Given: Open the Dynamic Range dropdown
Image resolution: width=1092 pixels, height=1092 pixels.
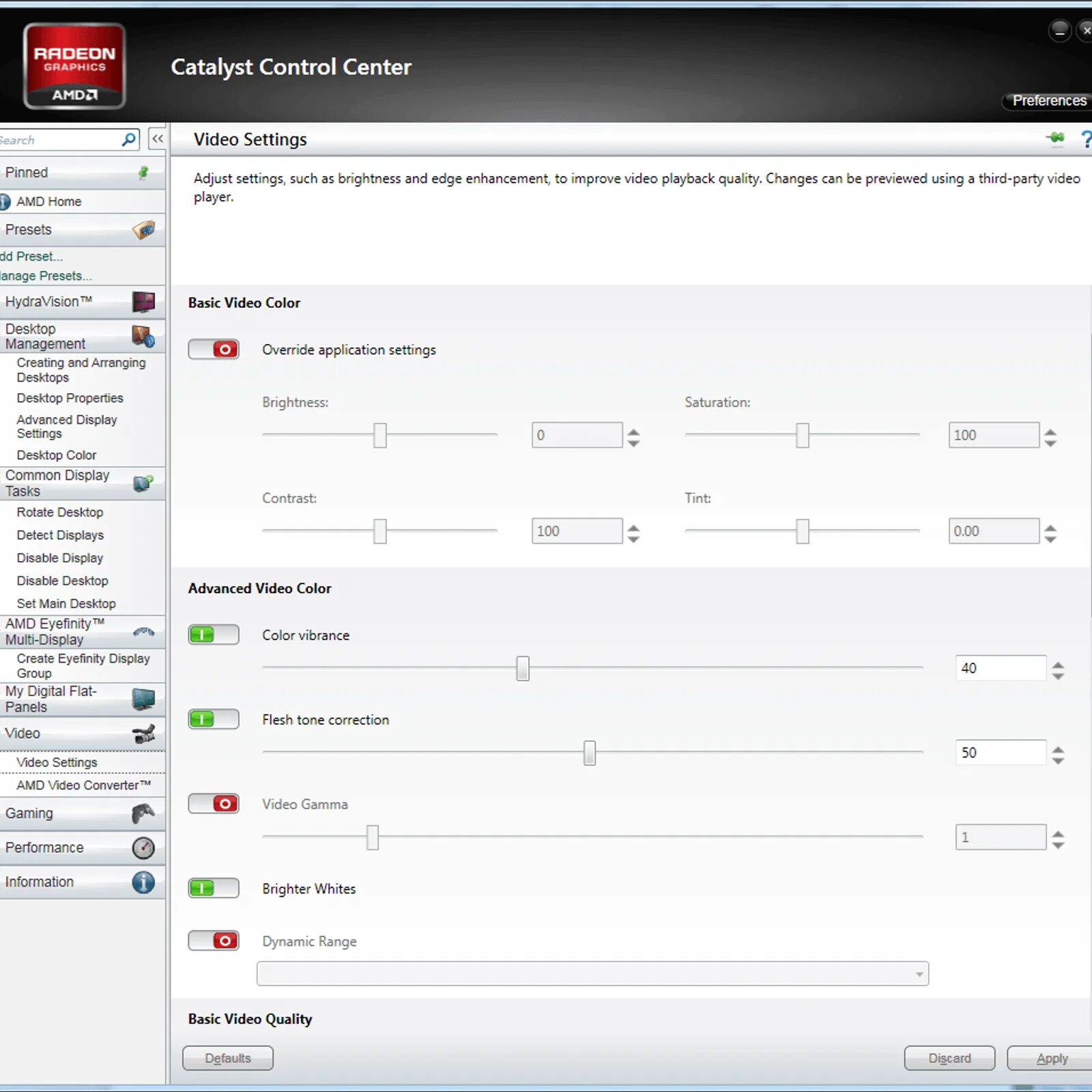Looking at the screenshot, I should click(592, 974).
